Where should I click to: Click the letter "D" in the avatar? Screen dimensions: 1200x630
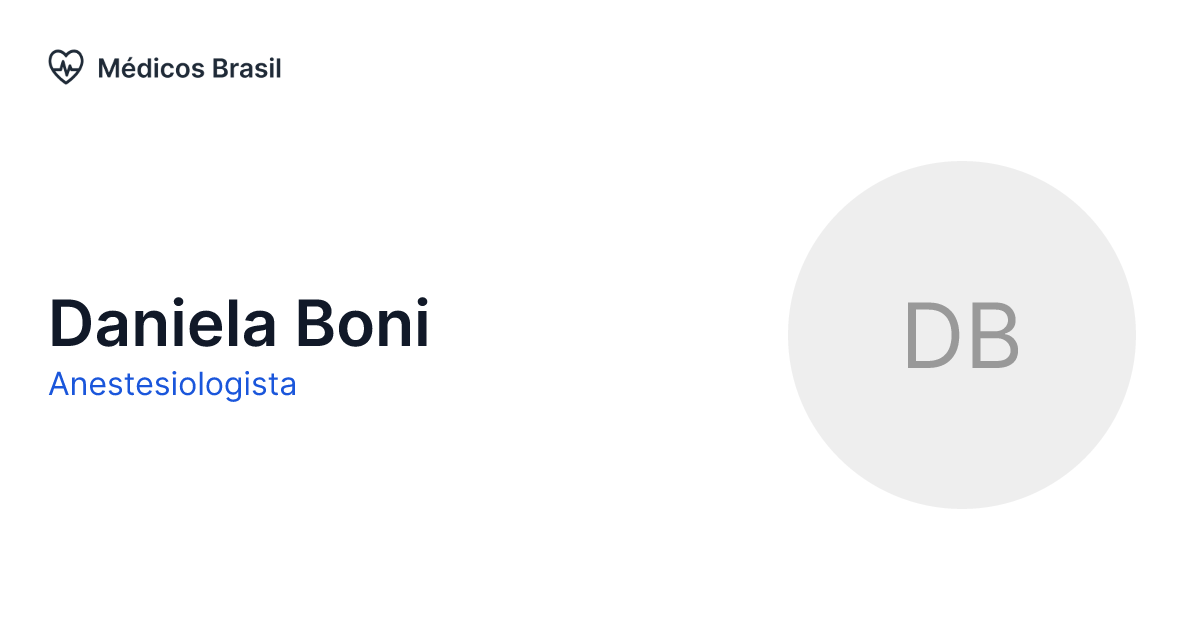coord(931,336)
